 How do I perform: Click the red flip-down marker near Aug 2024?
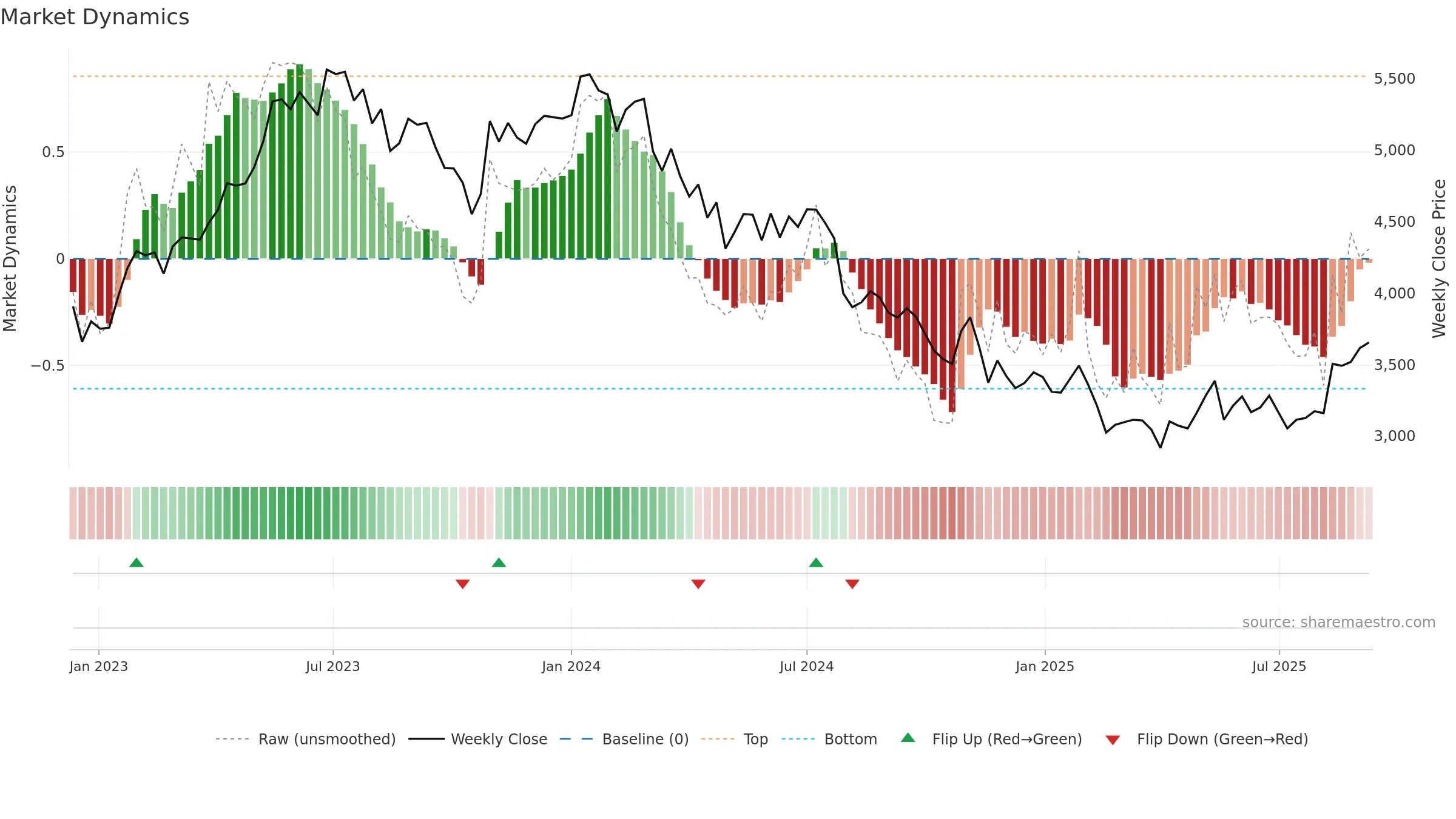tap(852, 584)
